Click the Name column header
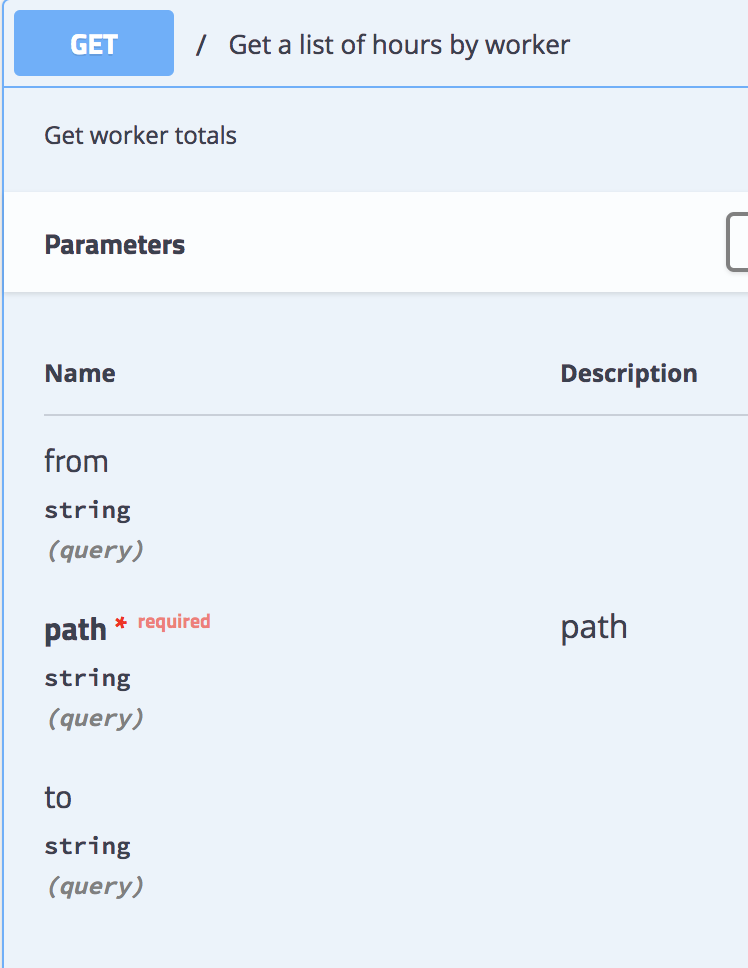 (x=79, y=373)
